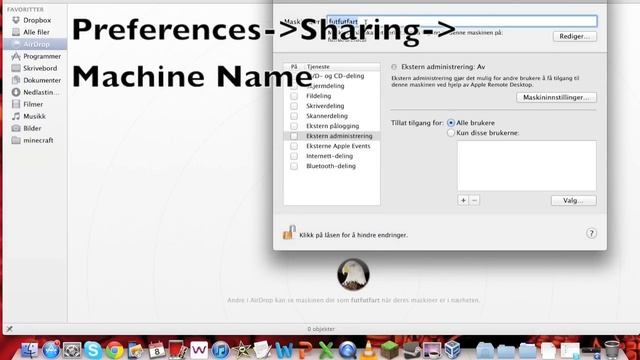Enable the Fildeling checkbox
Image resolution: width=640 pixels, height=360 pixels.
coord(294,96)
